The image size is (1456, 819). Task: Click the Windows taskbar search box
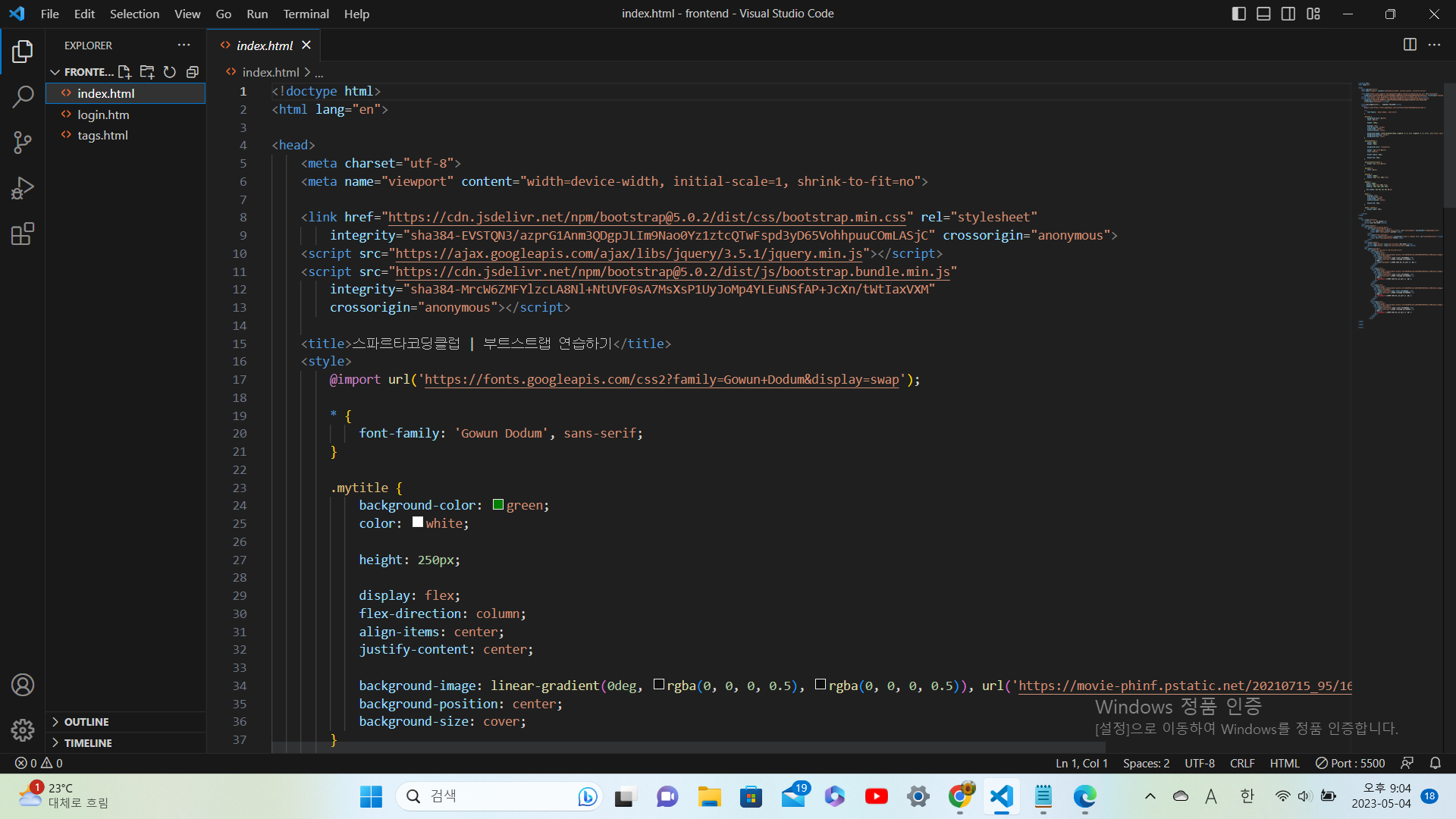click(499, 796)
